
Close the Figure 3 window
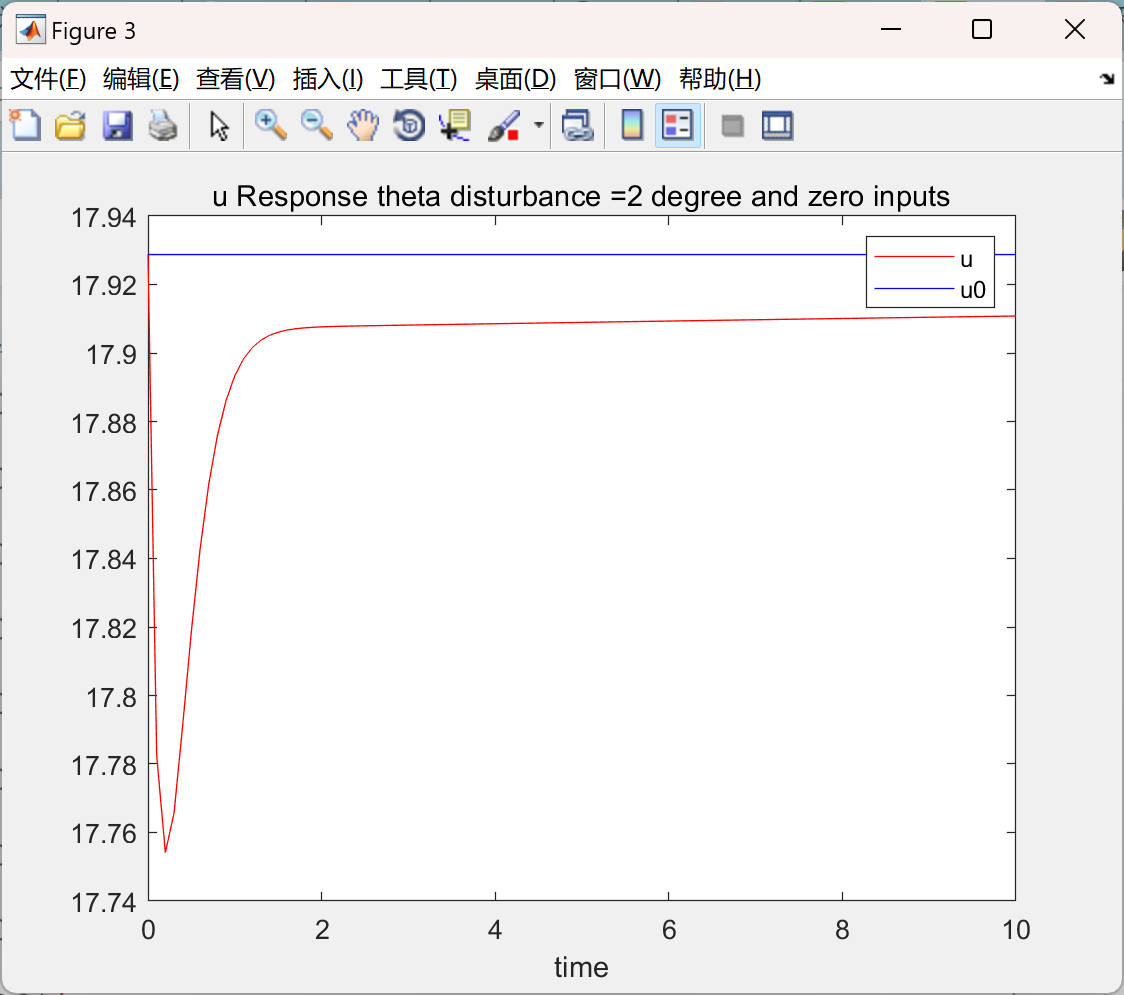1075,29
